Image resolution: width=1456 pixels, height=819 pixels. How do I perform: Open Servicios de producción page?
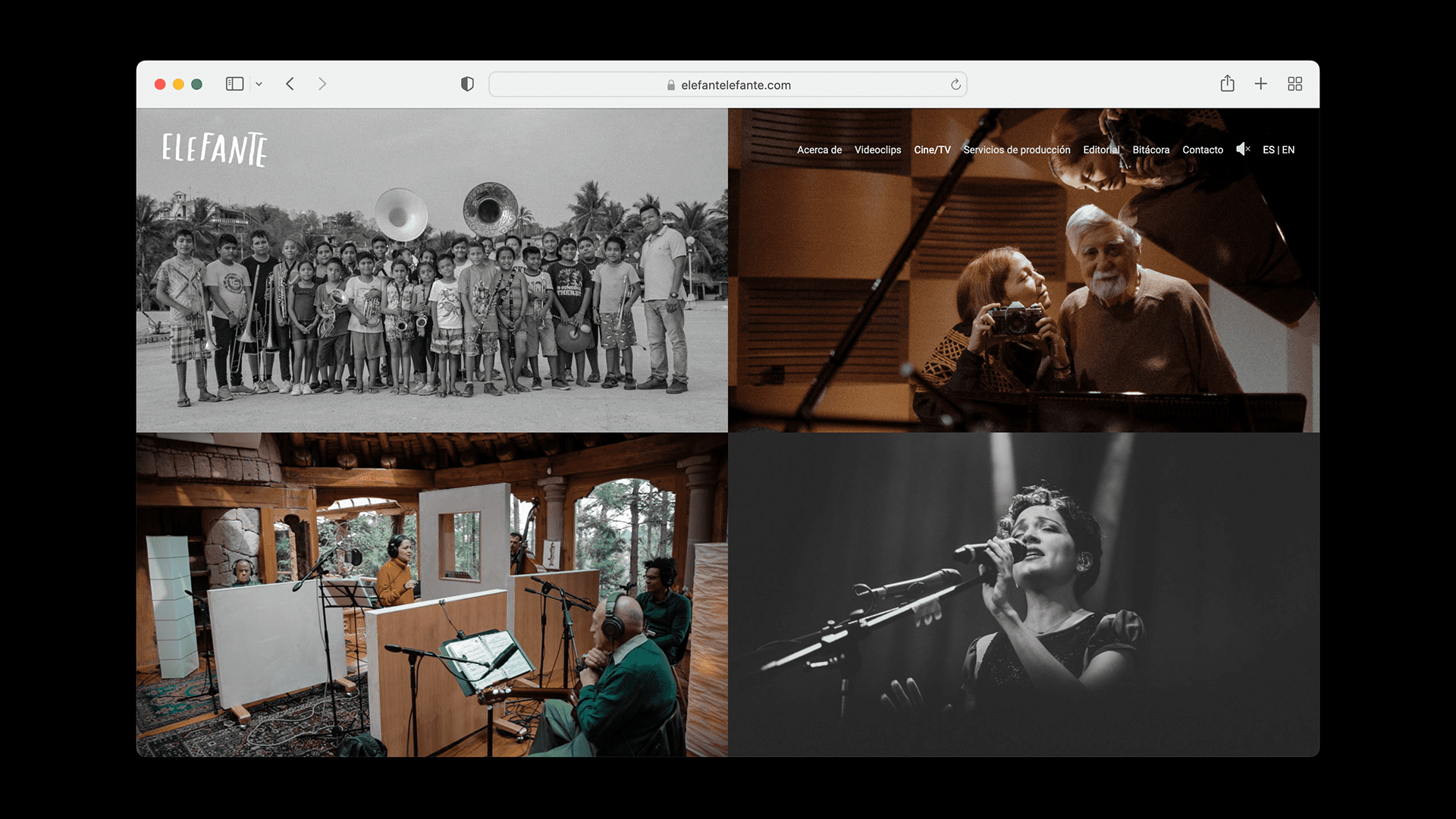point(1016,150)
